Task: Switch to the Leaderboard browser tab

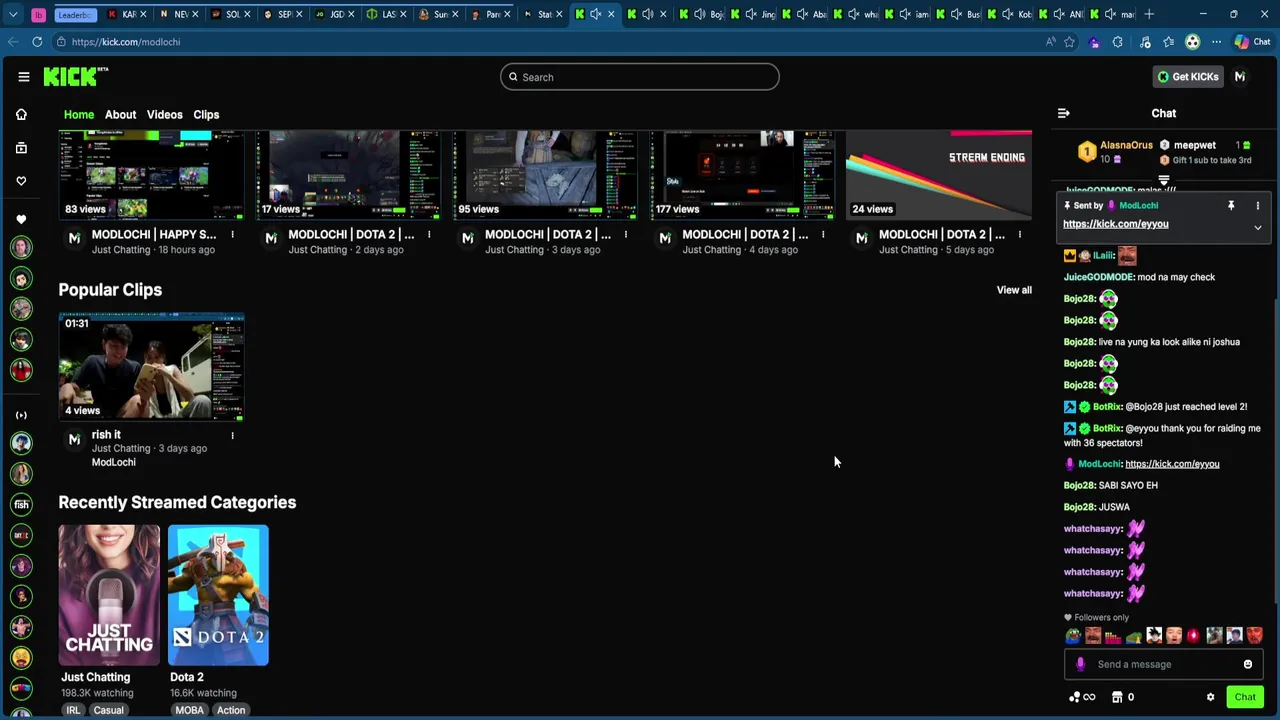Action: 74,14
